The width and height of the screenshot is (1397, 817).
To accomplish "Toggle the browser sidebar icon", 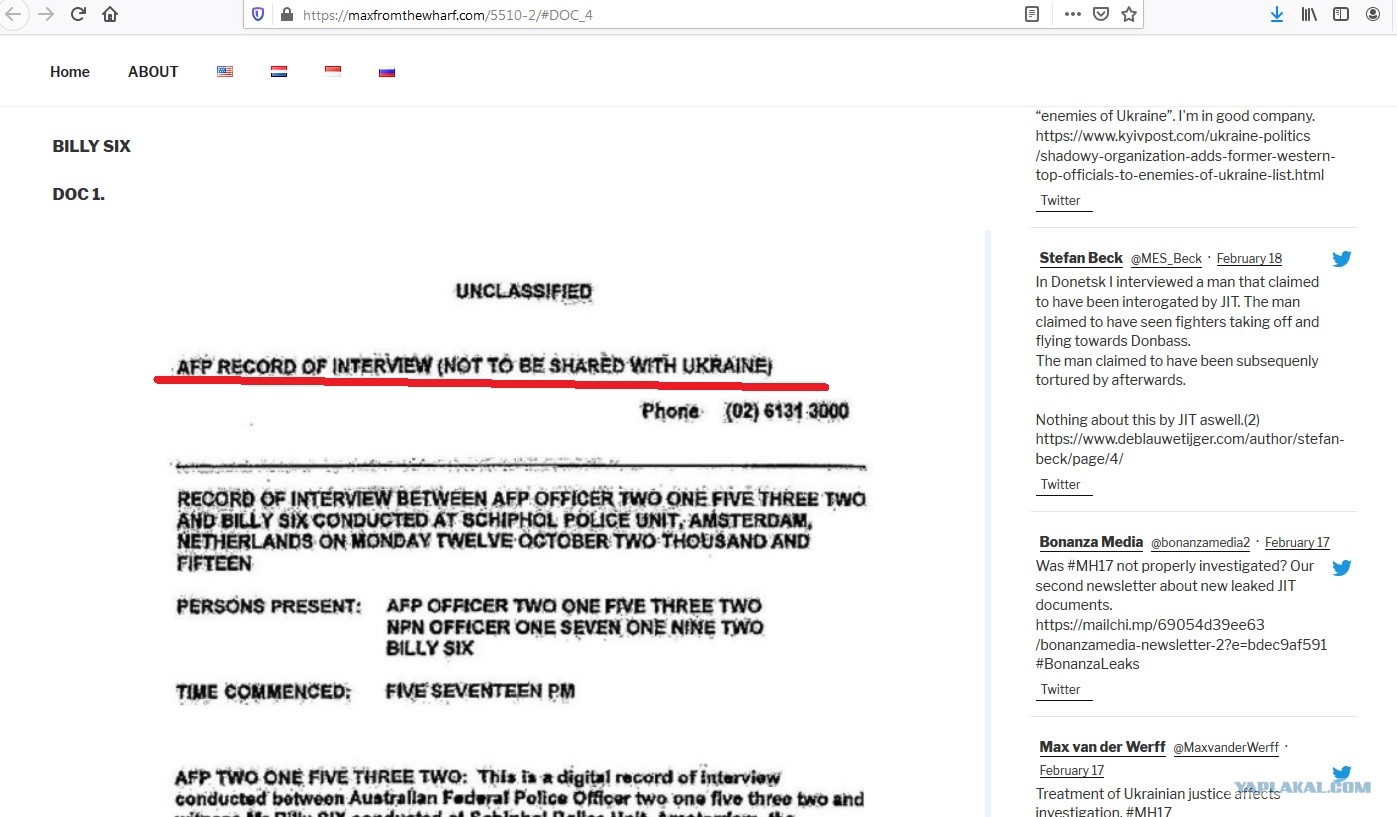I will tap(1341, 15).
